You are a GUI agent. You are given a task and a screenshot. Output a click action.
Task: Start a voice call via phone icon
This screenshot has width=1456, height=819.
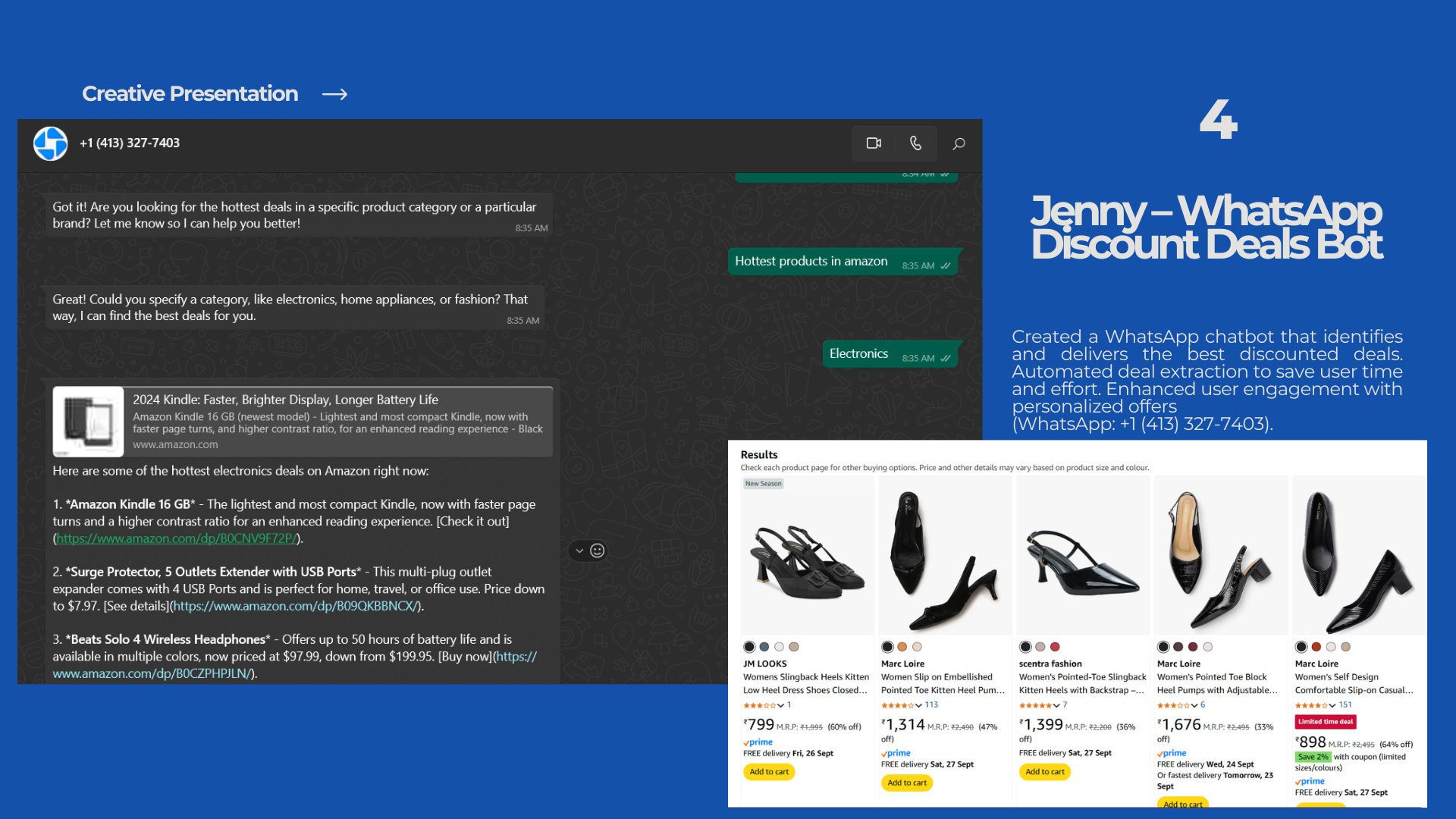[x=915, y=143]
